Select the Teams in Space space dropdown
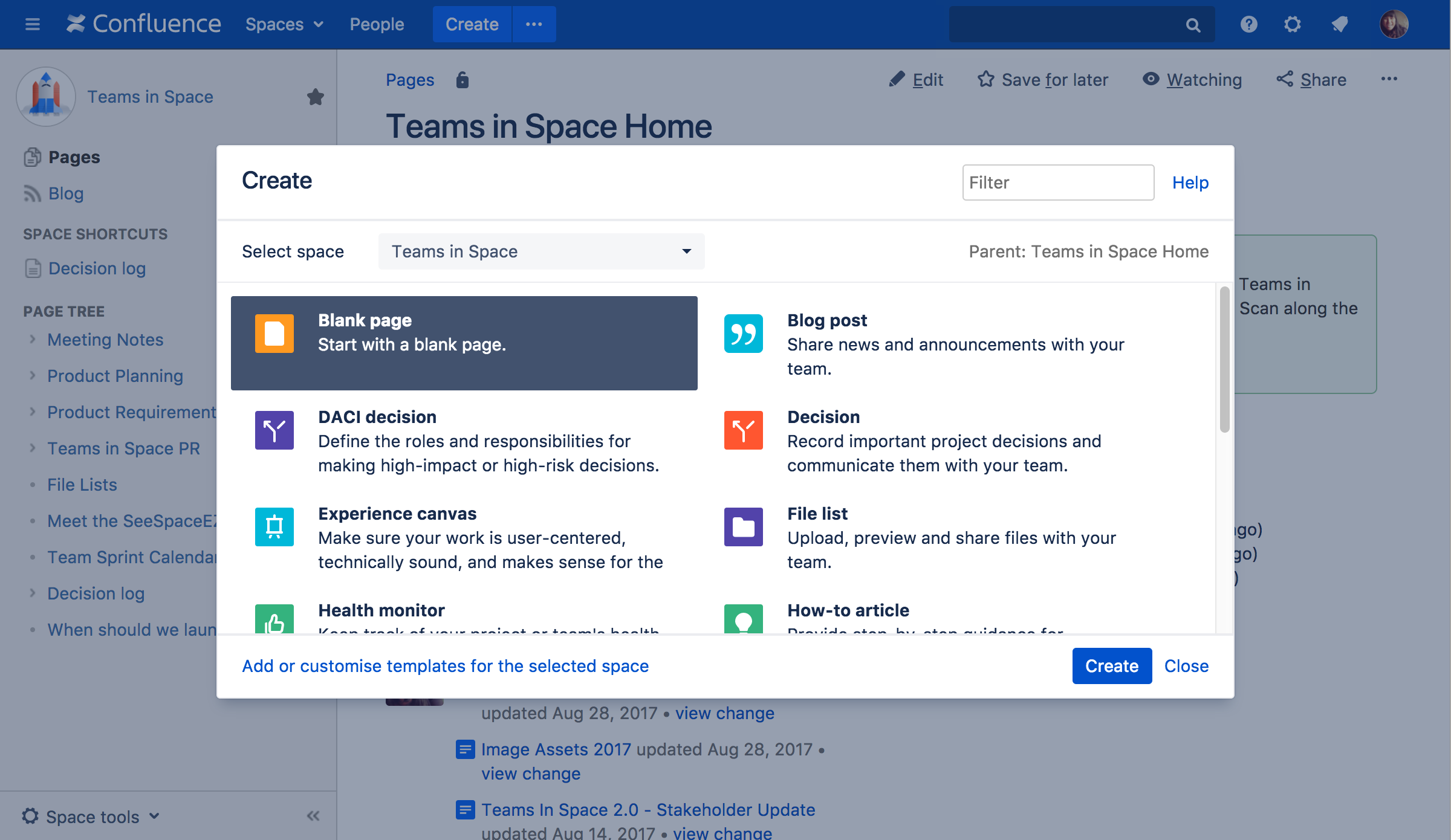Image resolution: width=1451 pixels, height=840 pixels. coord(541,251)
